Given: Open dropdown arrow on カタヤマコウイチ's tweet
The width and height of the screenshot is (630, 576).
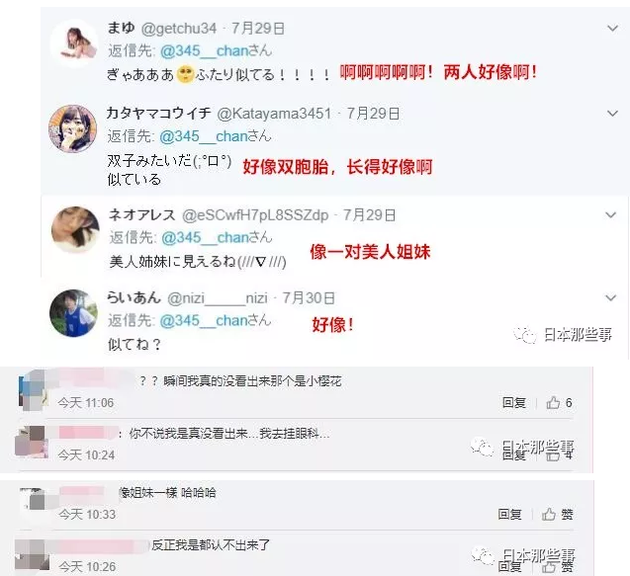Looking at the screenshot, I should (612, 114).
